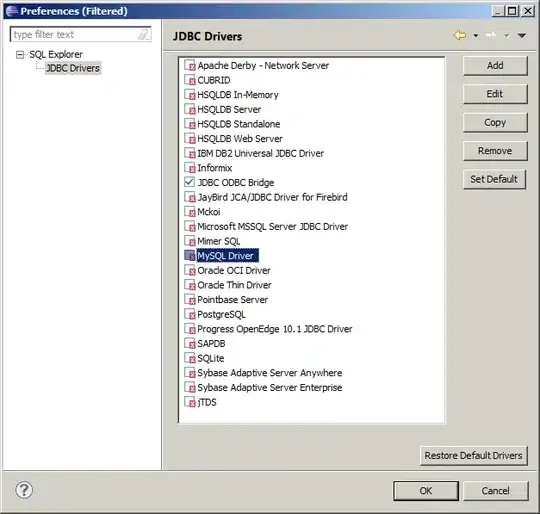Click the greyed forward navigation arrow
Screen dimensions: 540x514
[491, 35]
